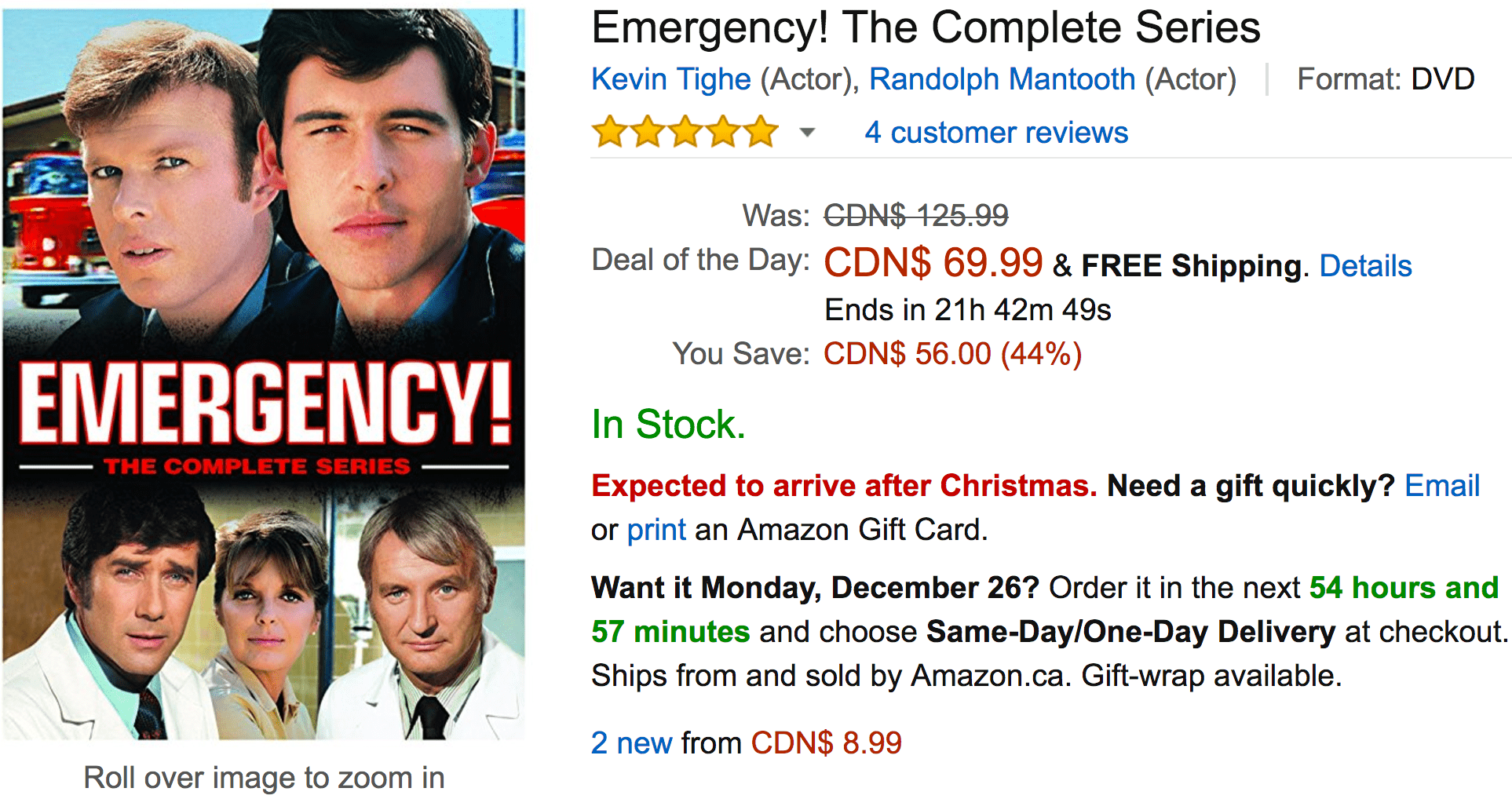
Task: Open the 4 customer reviews link
Action: point(996,133)
